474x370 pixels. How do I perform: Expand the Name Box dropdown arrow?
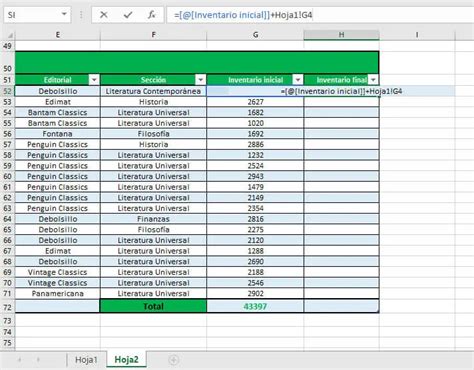pos(64,15)
